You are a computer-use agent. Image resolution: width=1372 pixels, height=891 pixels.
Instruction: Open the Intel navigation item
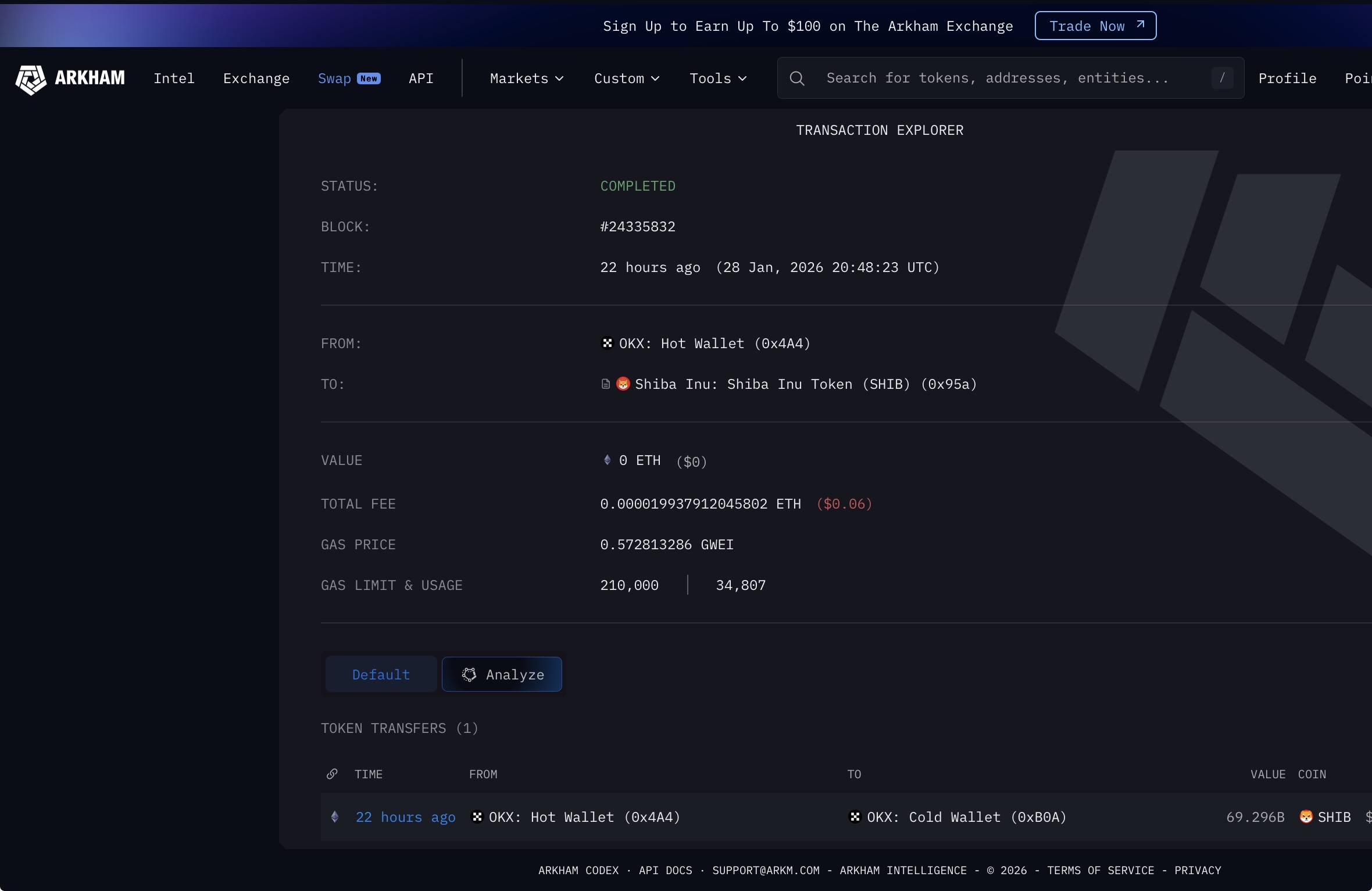coord(174,78)
